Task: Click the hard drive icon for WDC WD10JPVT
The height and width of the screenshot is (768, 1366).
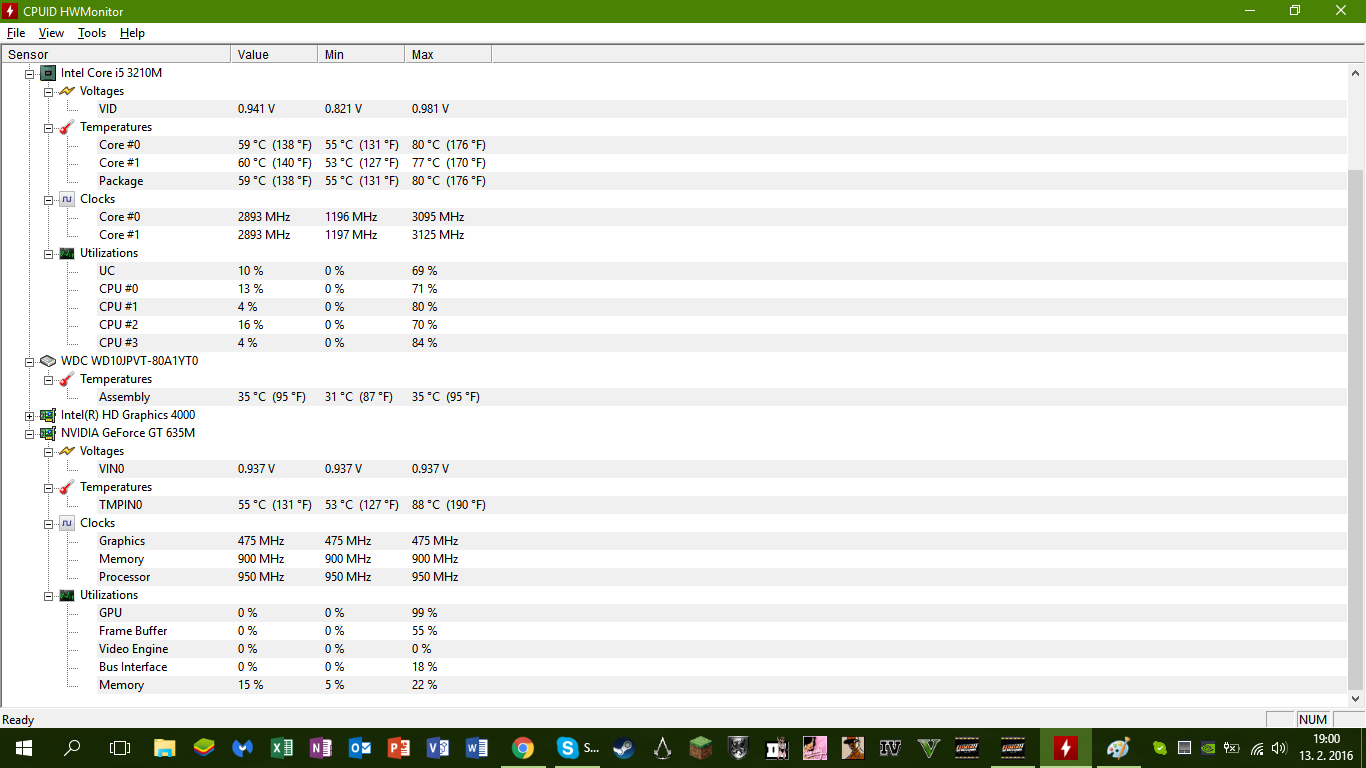Action: coord(48,361)
